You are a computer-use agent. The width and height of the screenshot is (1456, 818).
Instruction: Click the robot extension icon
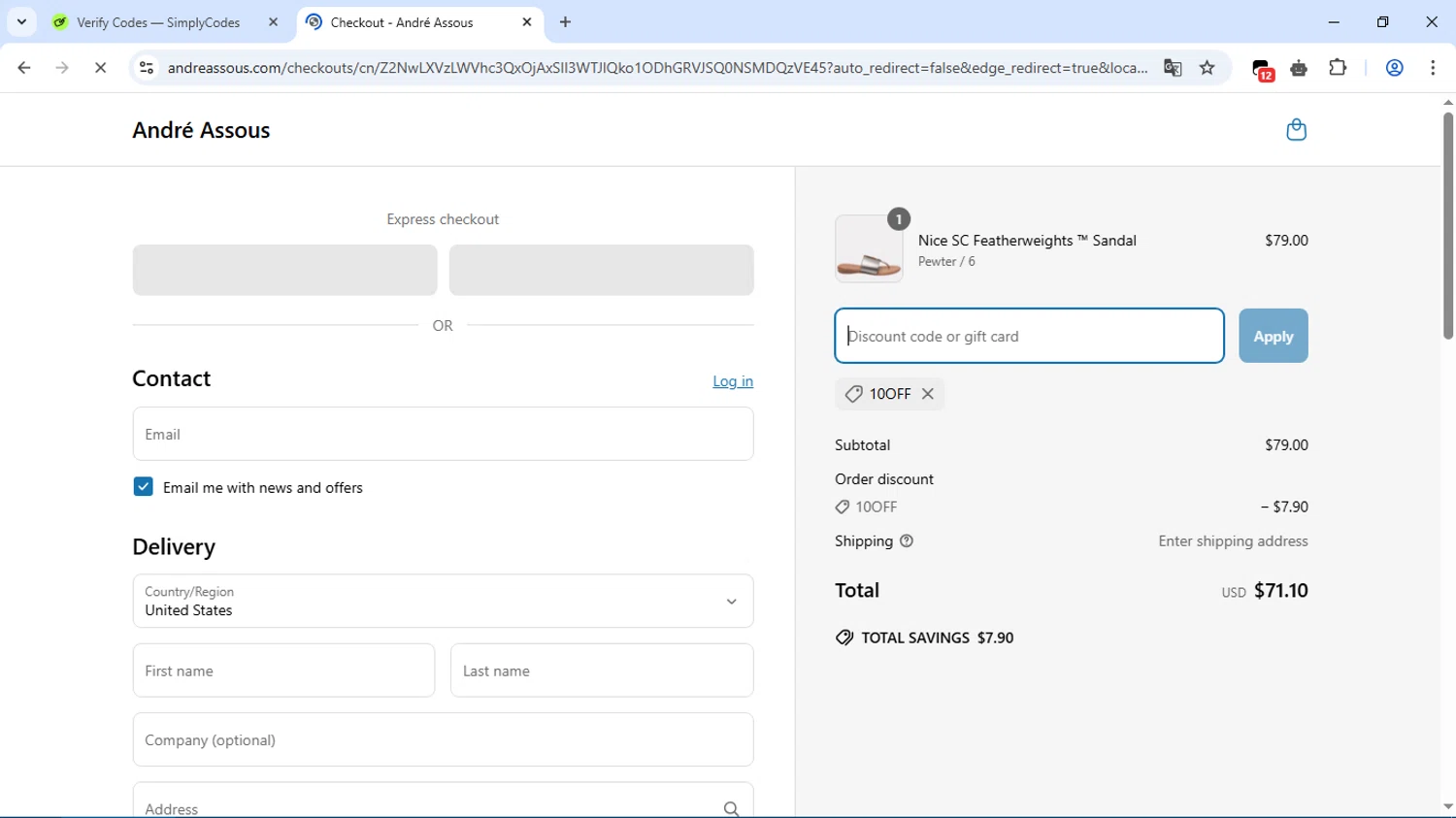(1299, 68)
